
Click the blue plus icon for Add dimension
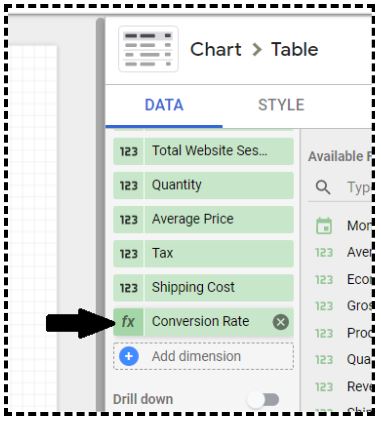[x=129, y=356]
